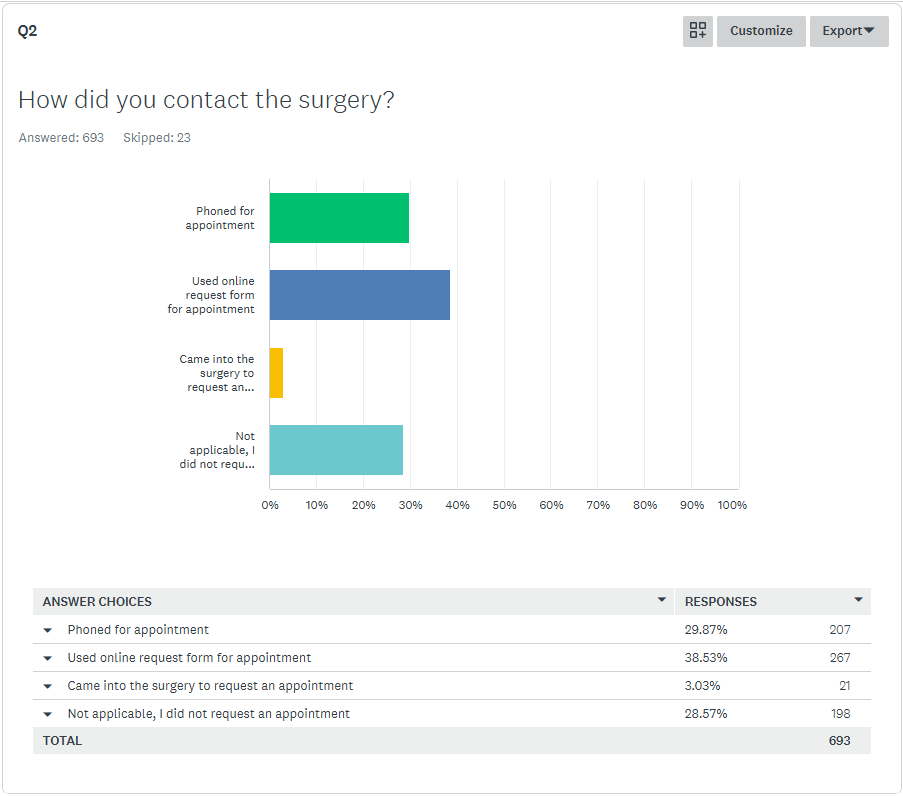This screenshot has width=903, height=796.
Task: Select the 'Phoned for appointment' answer text
Action: coord(138,630)
